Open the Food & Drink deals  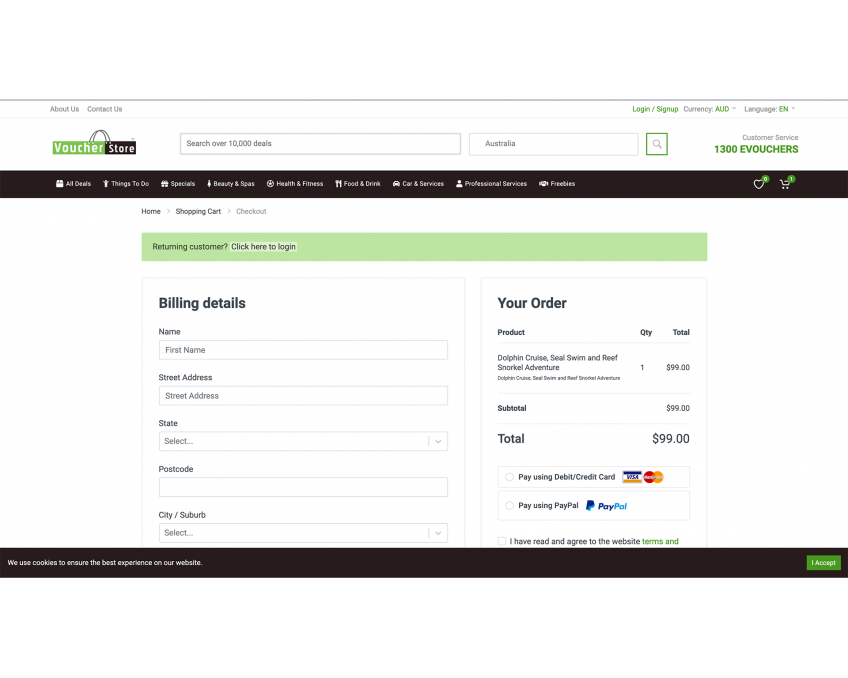[x=357, y=183]
